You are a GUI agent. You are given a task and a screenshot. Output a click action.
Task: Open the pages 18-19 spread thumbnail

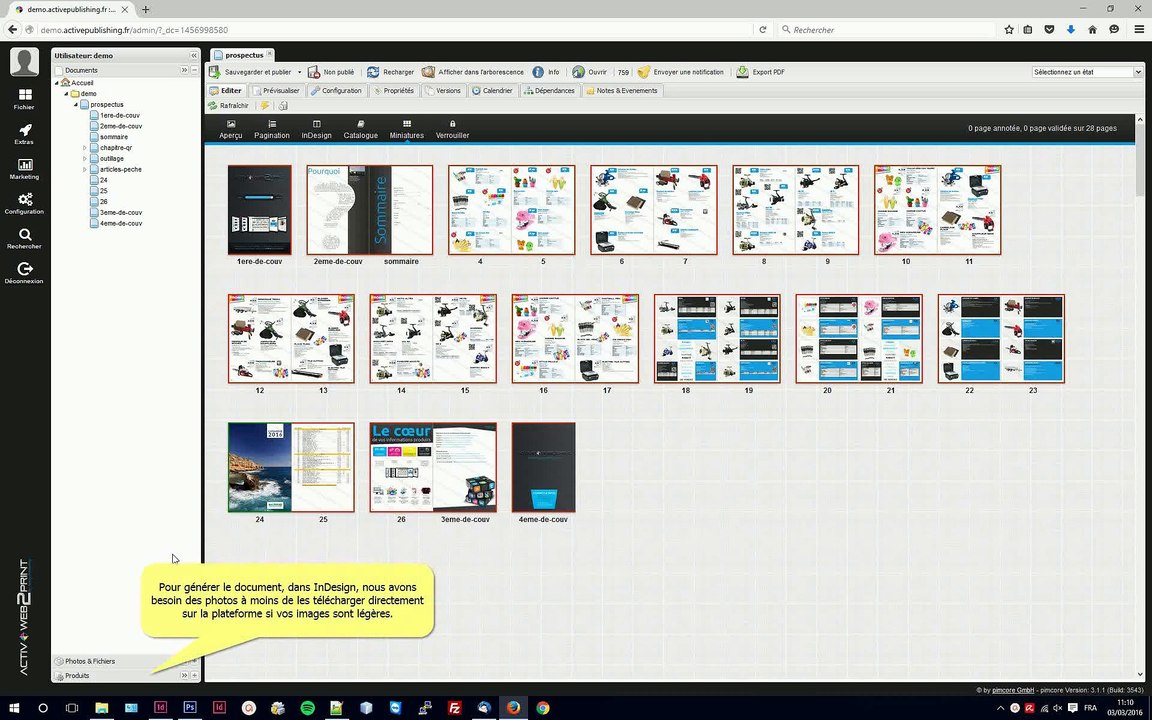pos(717,339)
